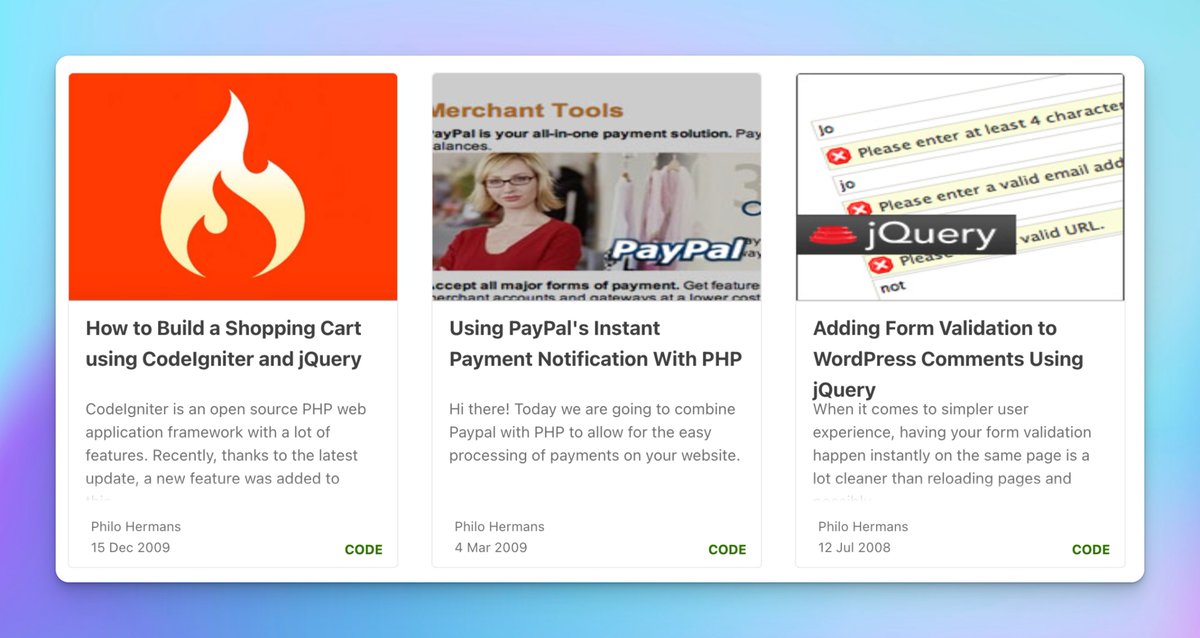
Task: Click the CODE tag on the PayPal card
Action: pyautogui.click(x=727, y=549)
